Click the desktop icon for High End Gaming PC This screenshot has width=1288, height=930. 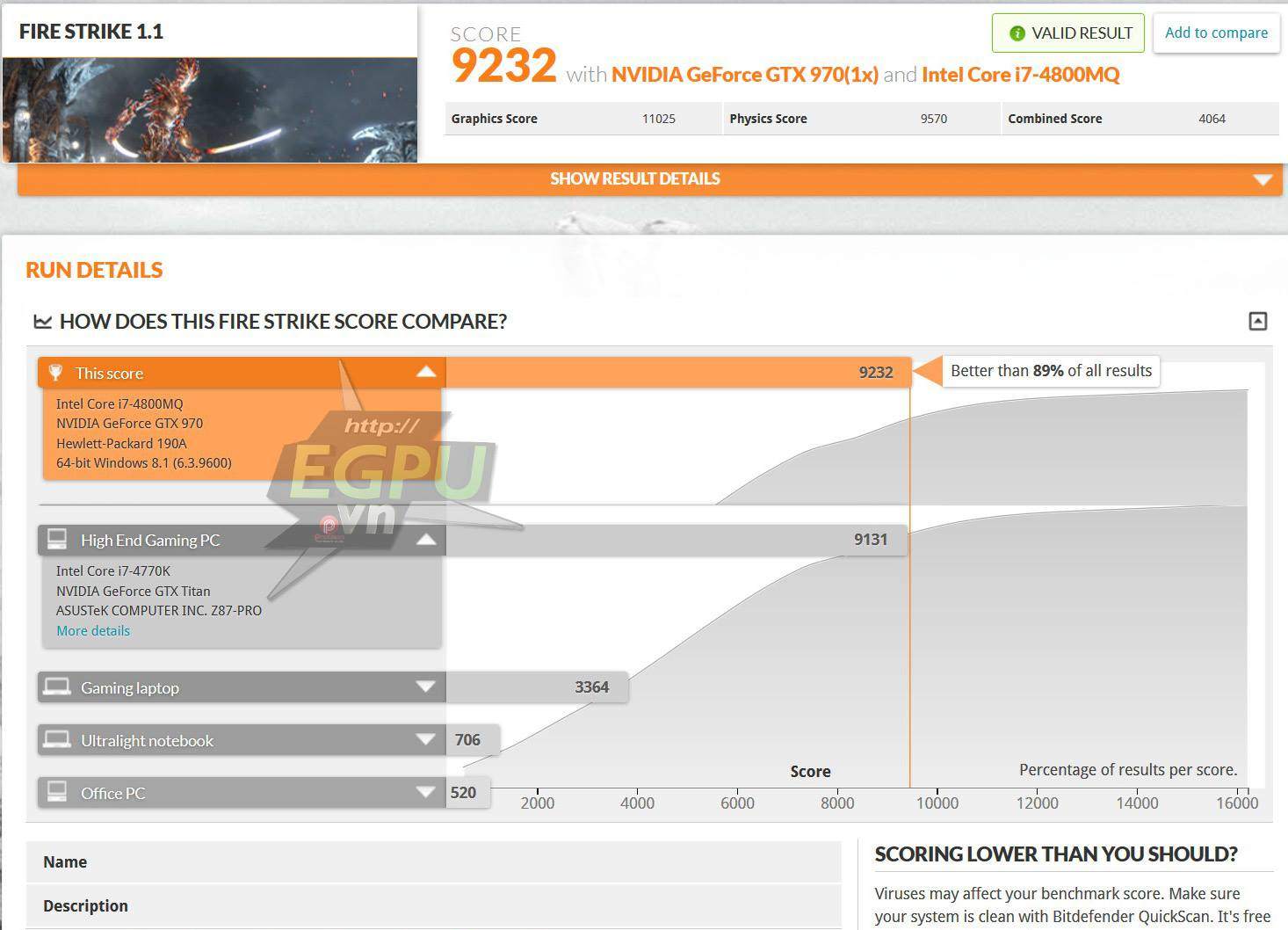57,539
